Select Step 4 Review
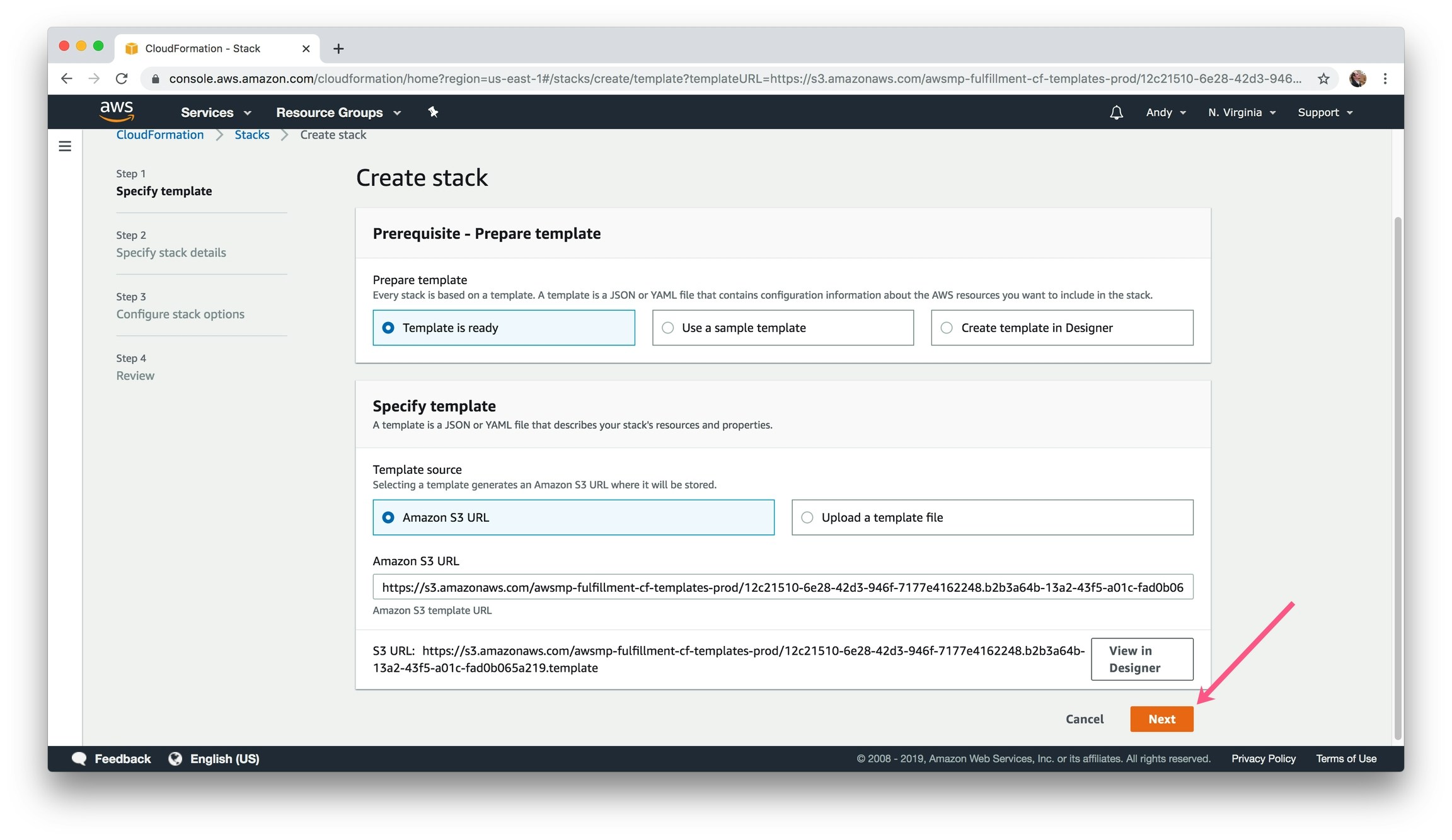The width and height of the screenshot is (1452, 840). tap(135, 367)
